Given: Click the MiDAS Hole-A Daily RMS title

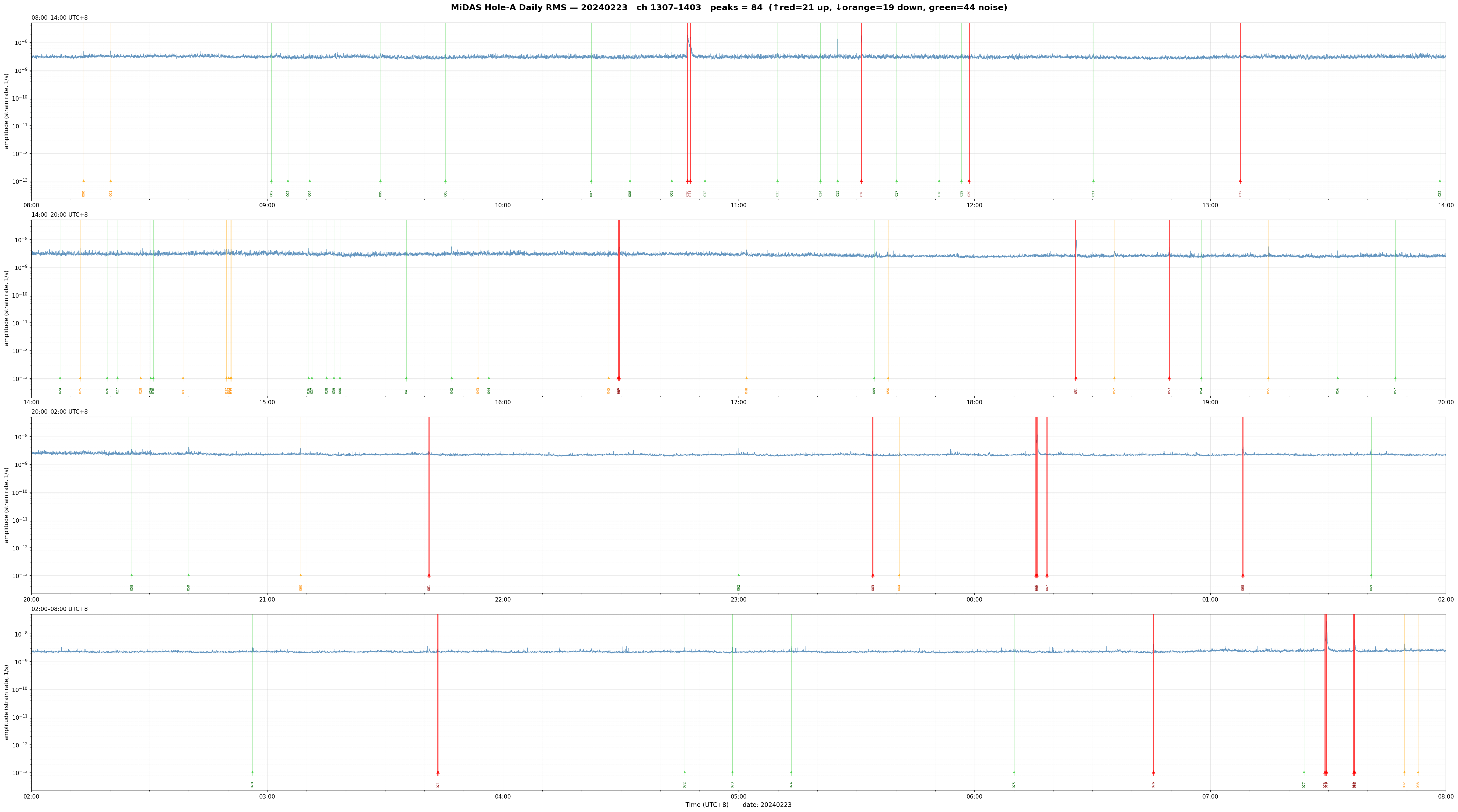Looking at the screenshot, I should pyautogui.click(x=729, y=8).
